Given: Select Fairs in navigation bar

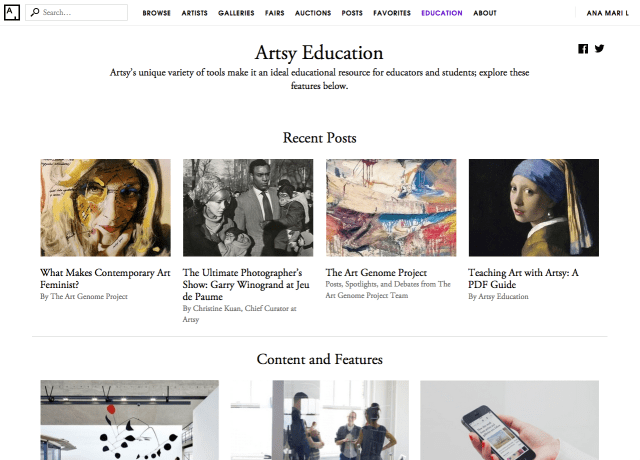Looking at the screenshot, I should [274, 13].
